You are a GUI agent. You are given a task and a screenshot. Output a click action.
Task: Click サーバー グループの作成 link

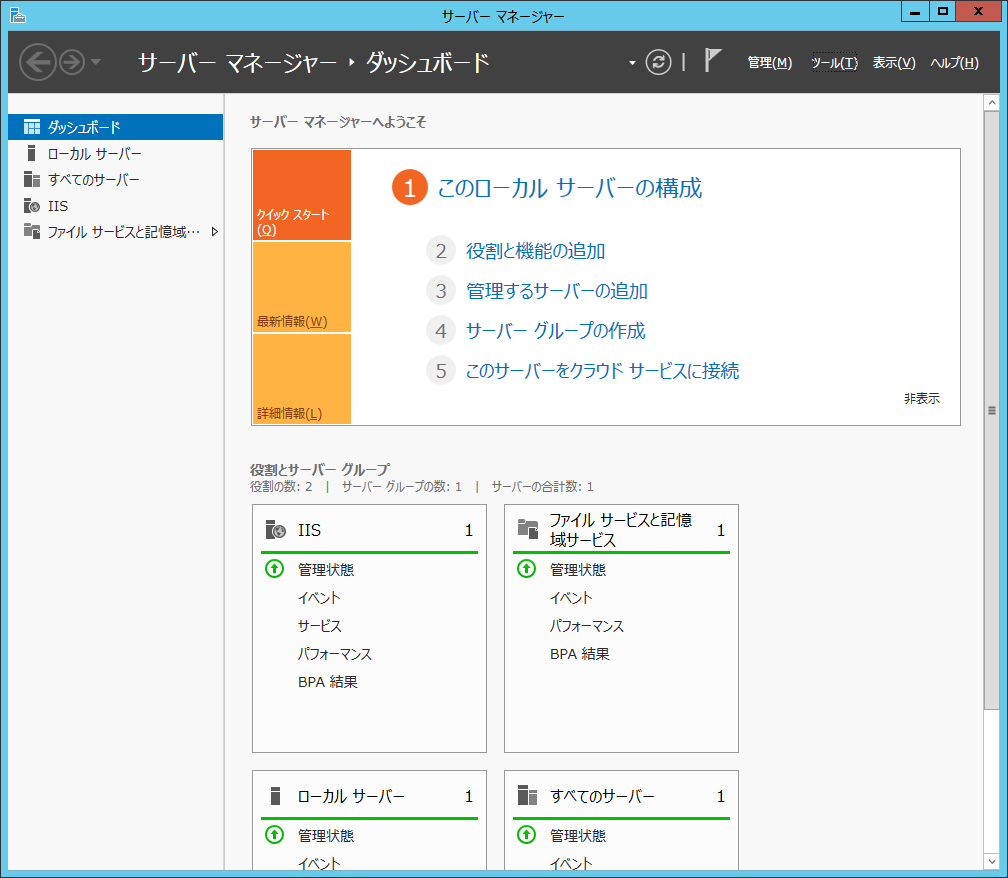(x=555, y=330)
